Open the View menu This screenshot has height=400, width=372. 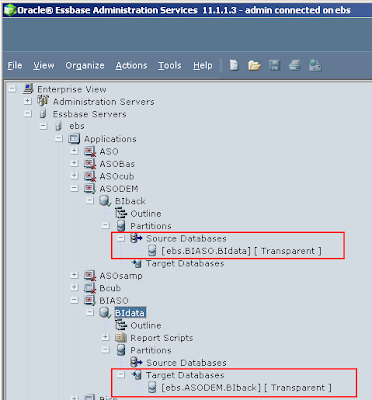coord(44,65)
